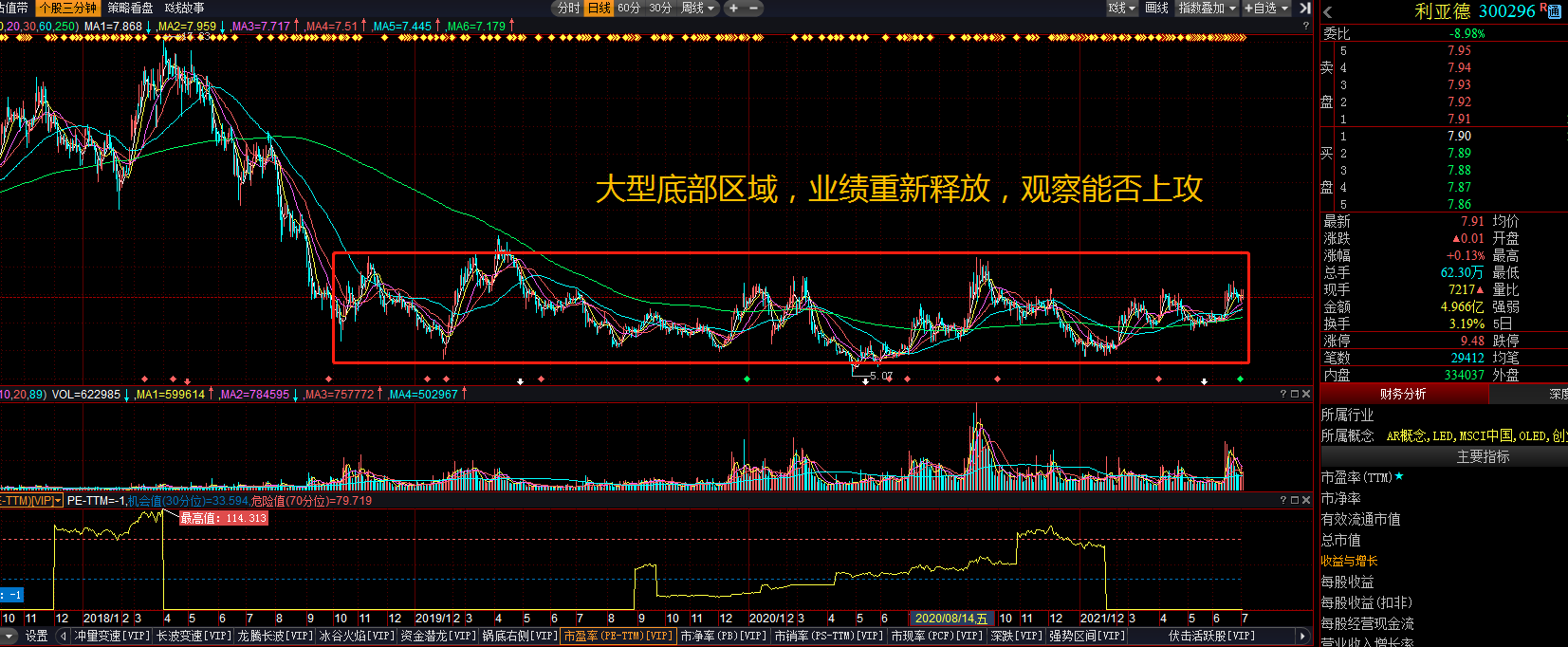The image size is (1568, 647).
Task: Open help for the volume sub-chart
Action: 1283,394
